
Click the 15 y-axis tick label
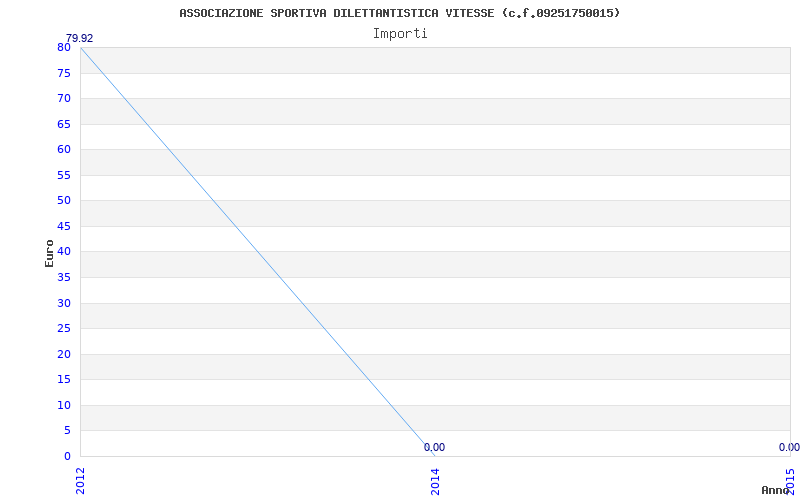pos(64,380)
